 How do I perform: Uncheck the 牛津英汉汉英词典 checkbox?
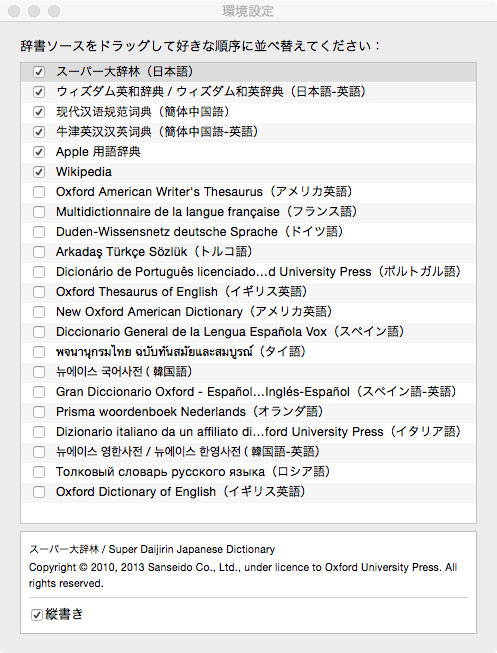tap(39, 132)
